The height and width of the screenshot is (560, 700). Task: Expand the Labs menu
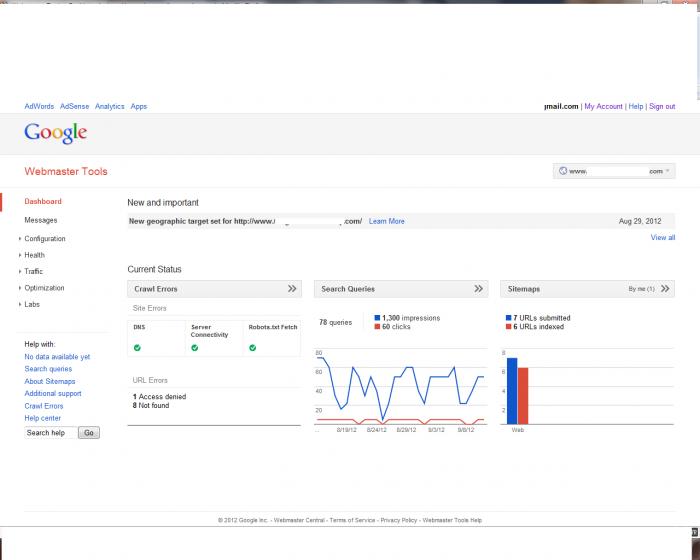(x=32, y=305)
